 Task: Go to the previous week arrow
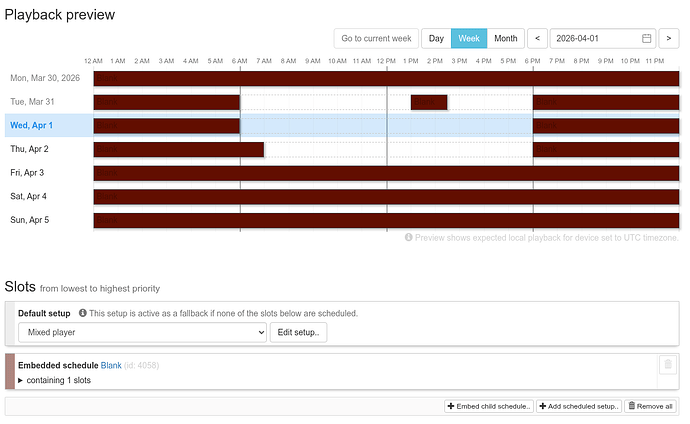[538, 39]
